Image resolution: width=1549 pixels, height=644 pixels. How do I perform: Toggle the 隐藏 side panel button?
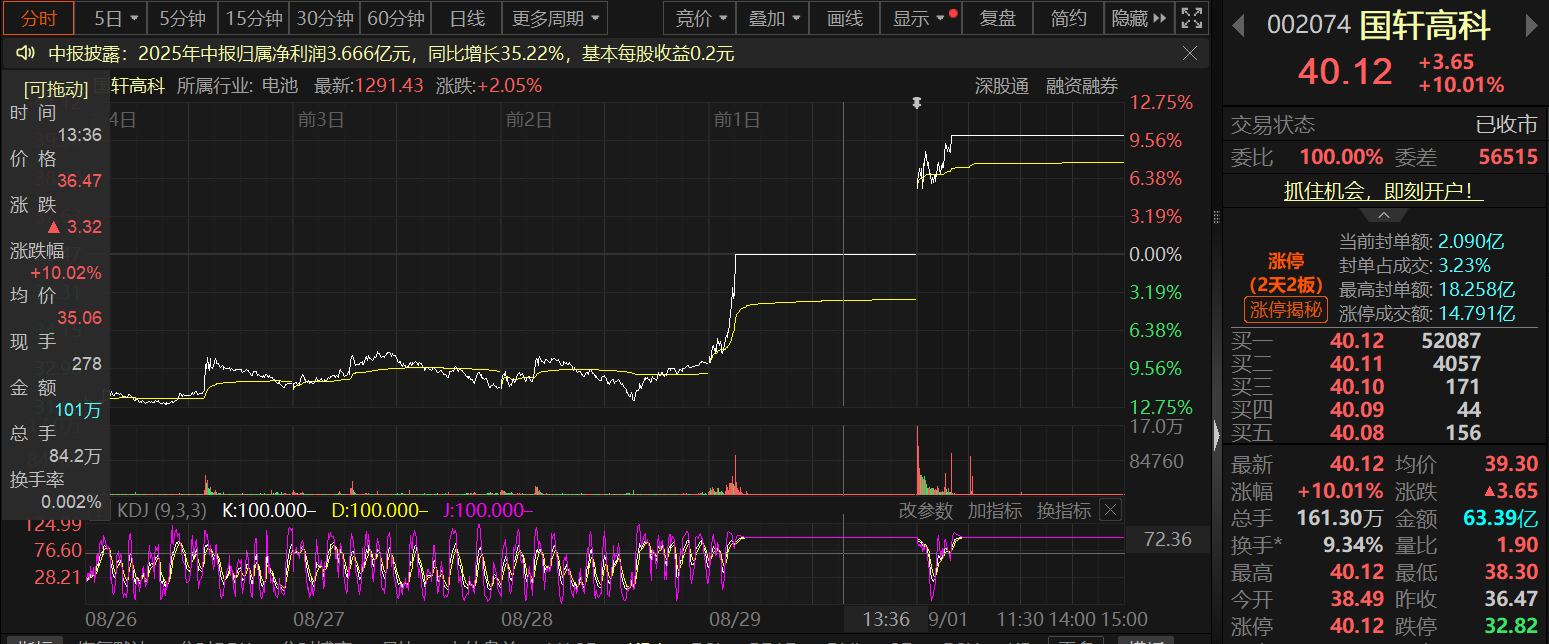click(x=1139, y=18)
